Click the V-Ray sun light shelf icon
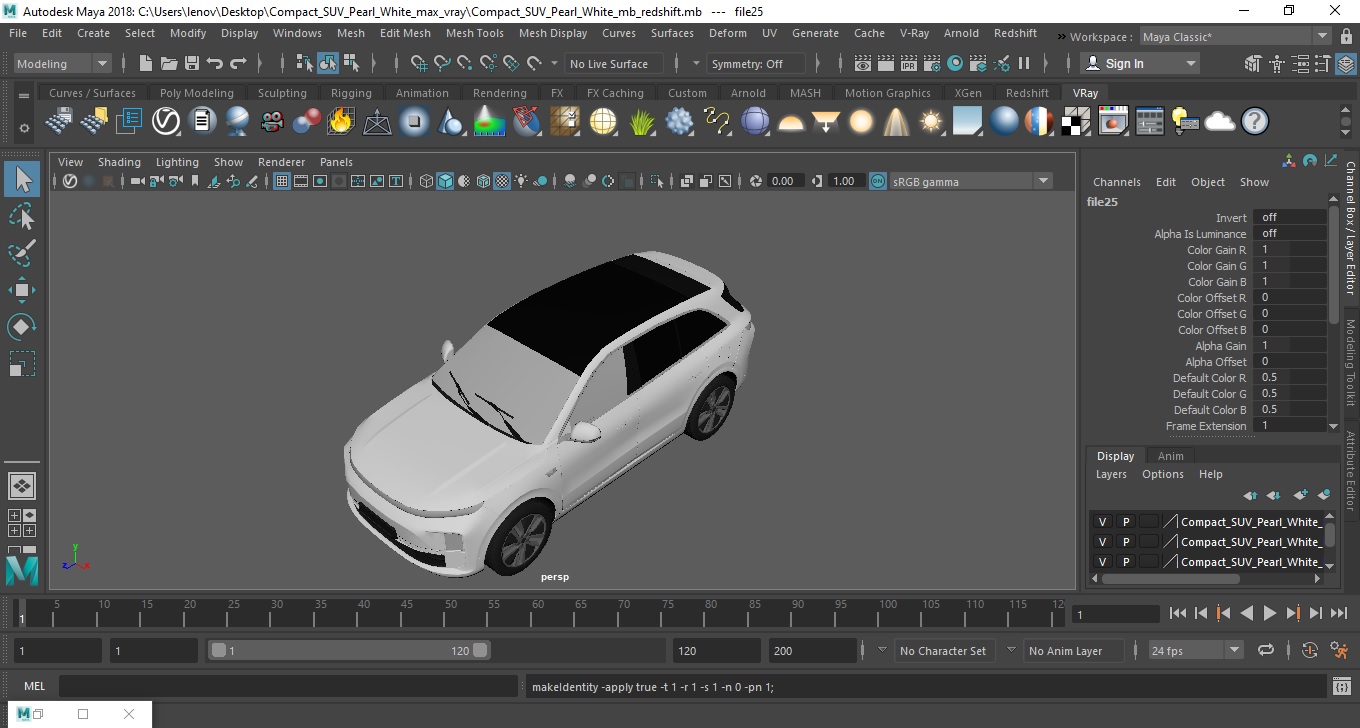Viewport: 1360px width, 728px height. coord(931,122)
